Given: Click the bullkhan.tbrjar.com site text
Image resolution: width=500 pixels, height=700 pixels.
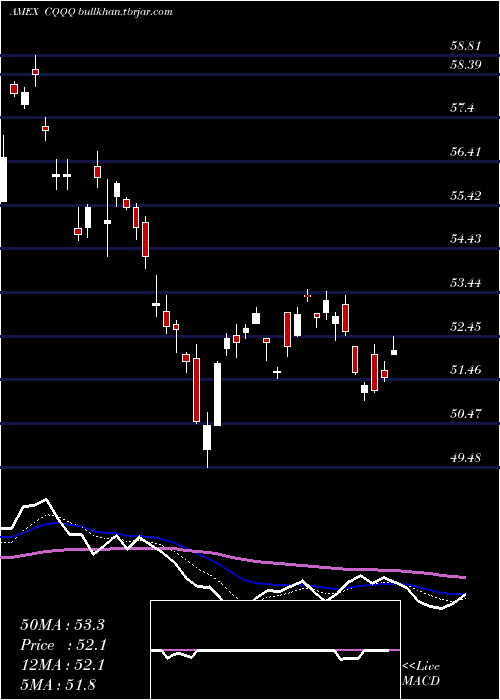Looking at the screenshot, I should tap(125, 12).
